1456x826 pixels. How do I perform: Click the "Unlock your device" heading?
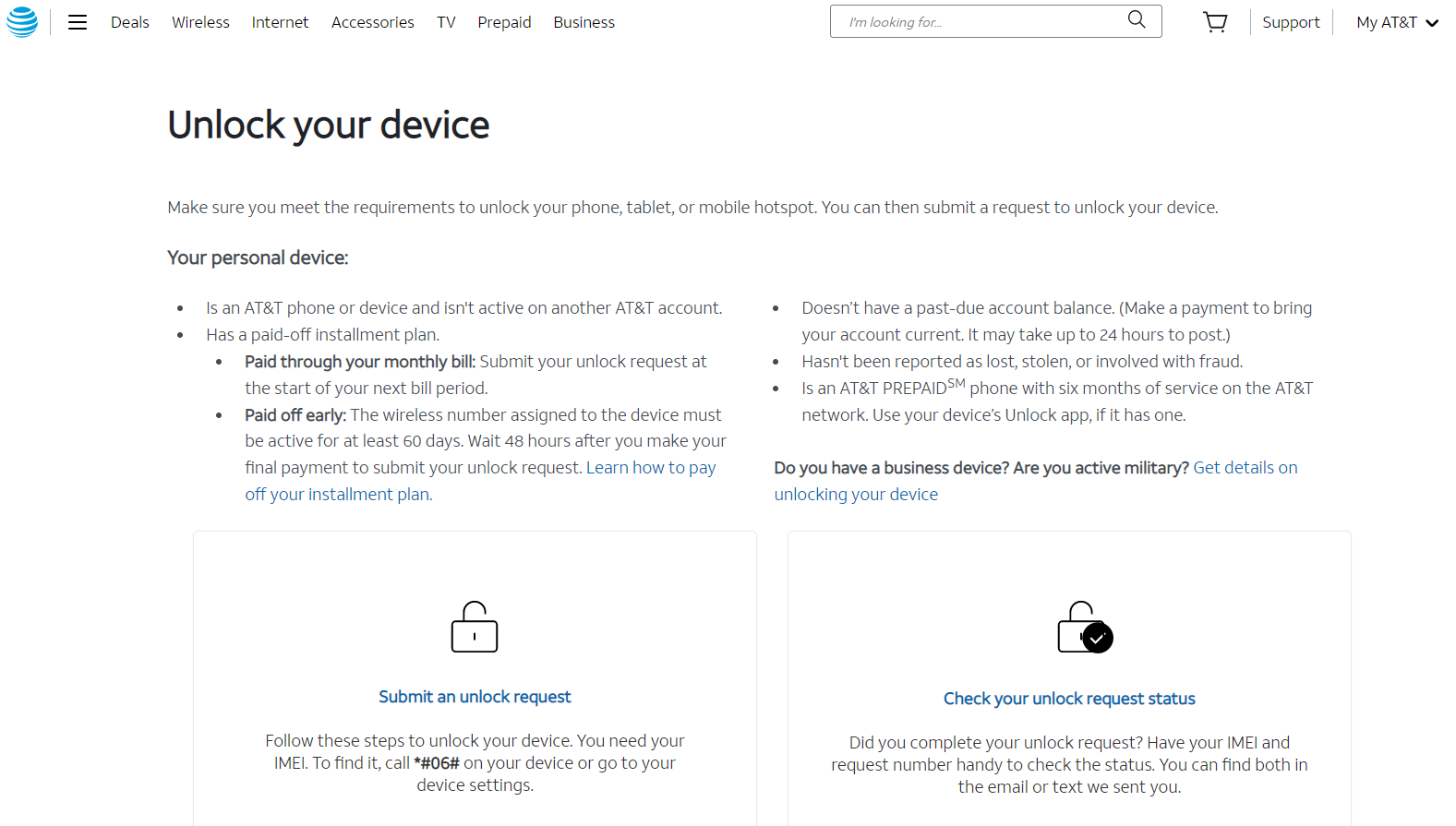(x=329, y=126)
